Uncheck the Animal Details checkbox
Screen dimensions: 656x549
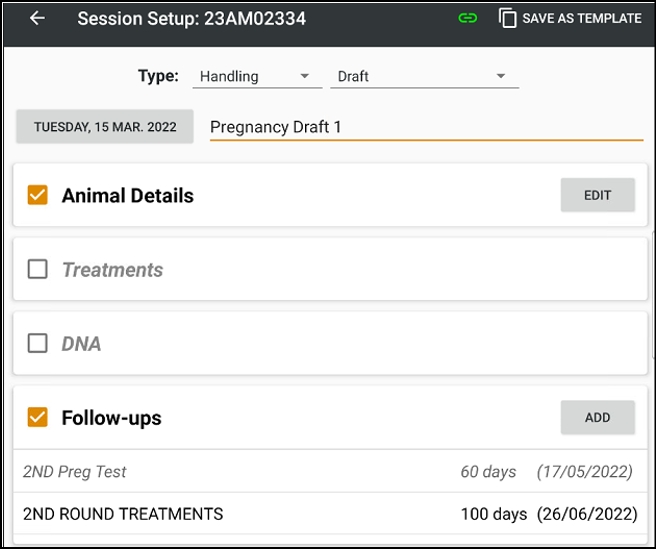click(38, 195)
